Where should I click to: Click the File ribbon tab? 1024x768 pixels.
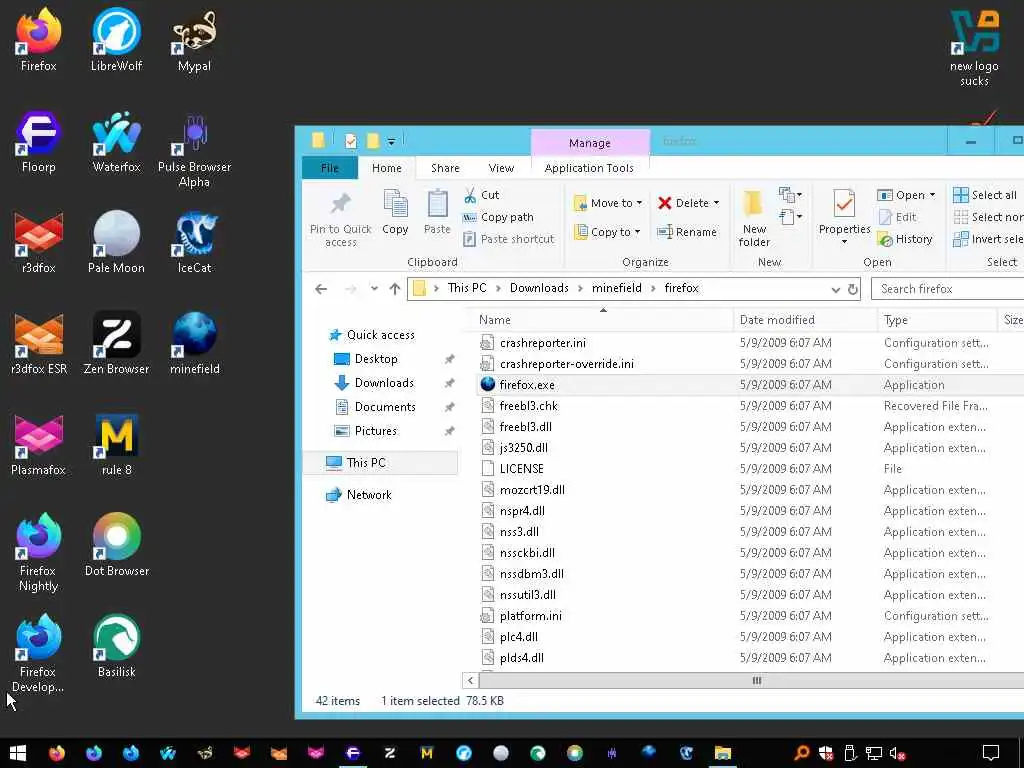point(330,168)
